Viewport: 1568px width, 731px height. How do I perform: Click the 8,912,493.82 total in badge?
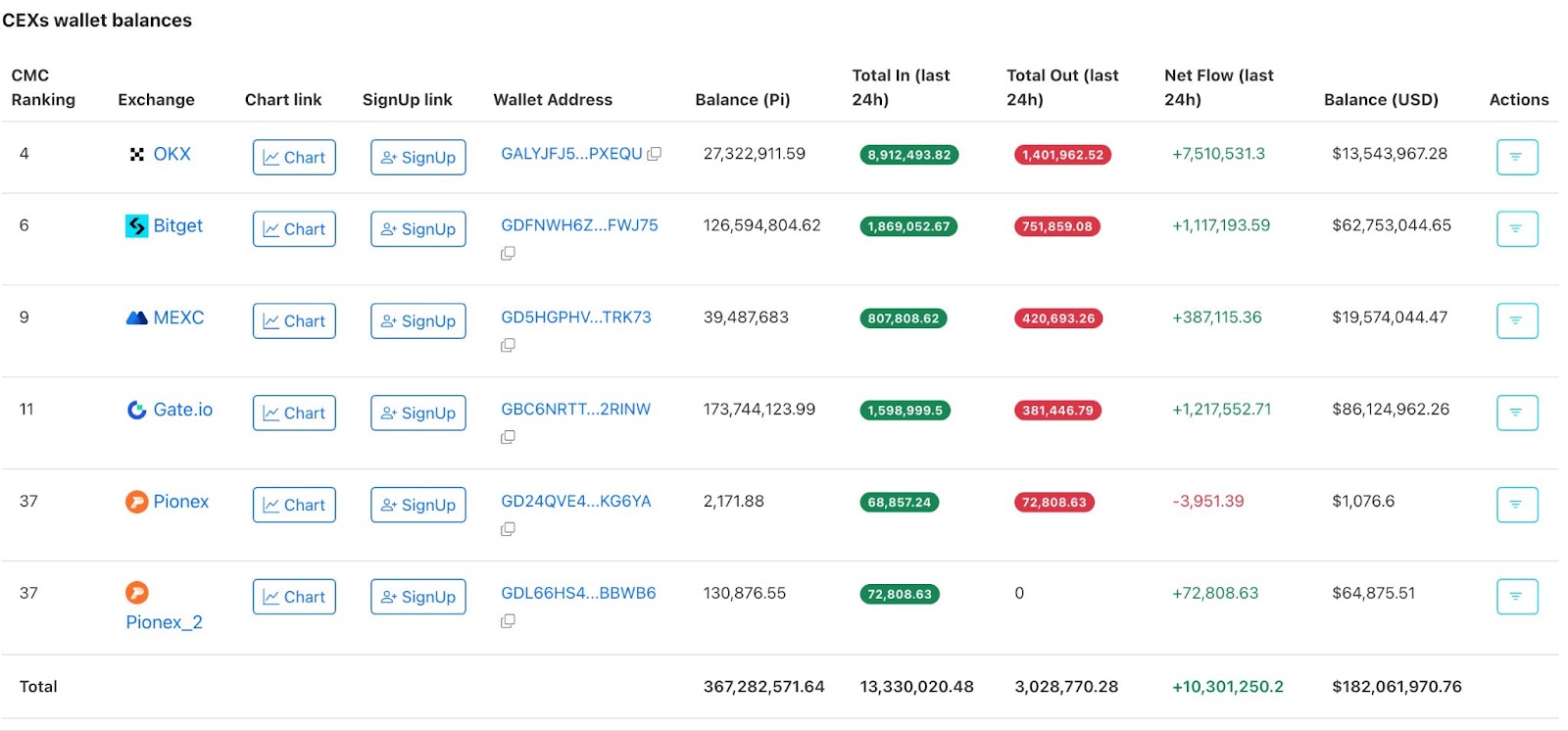click(x=908, y=155)
